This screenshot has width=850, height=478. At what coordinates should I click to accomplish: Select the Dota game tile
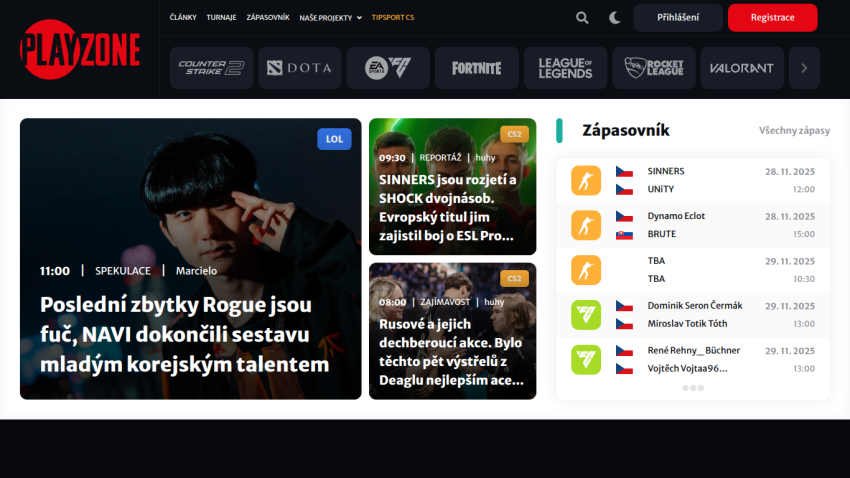pos(300,68)
